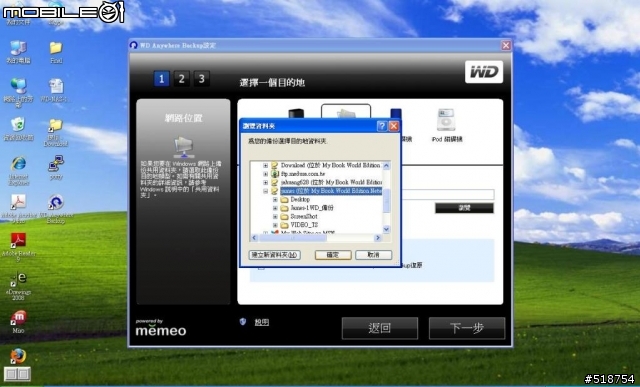Expand the Download share node
Image resolution: width=640 pixels, height=387 pixels.
click(x=265, y=165)
